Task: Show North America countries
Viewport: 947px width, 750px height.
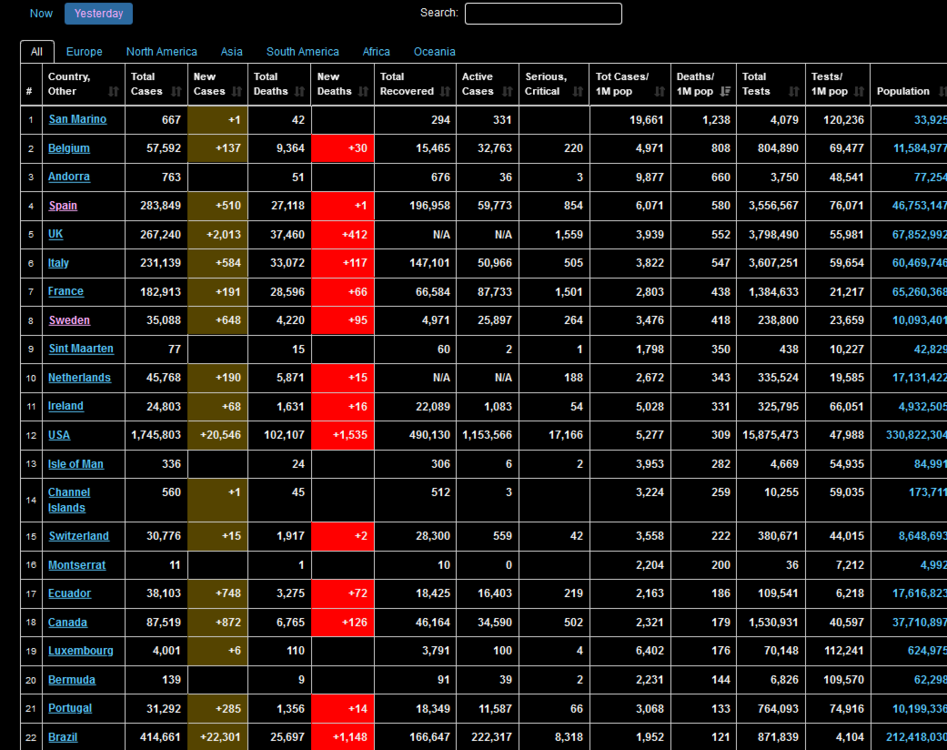Action: [160, 51]
